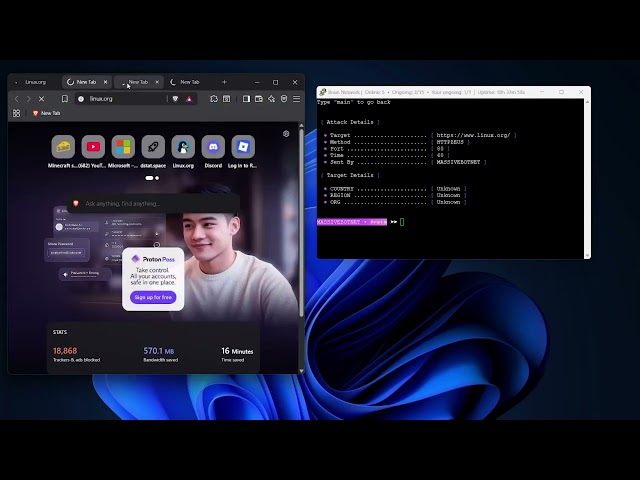Open the new tab page customize gear
The height and width of the screenshot is (480, 640).
286,134
